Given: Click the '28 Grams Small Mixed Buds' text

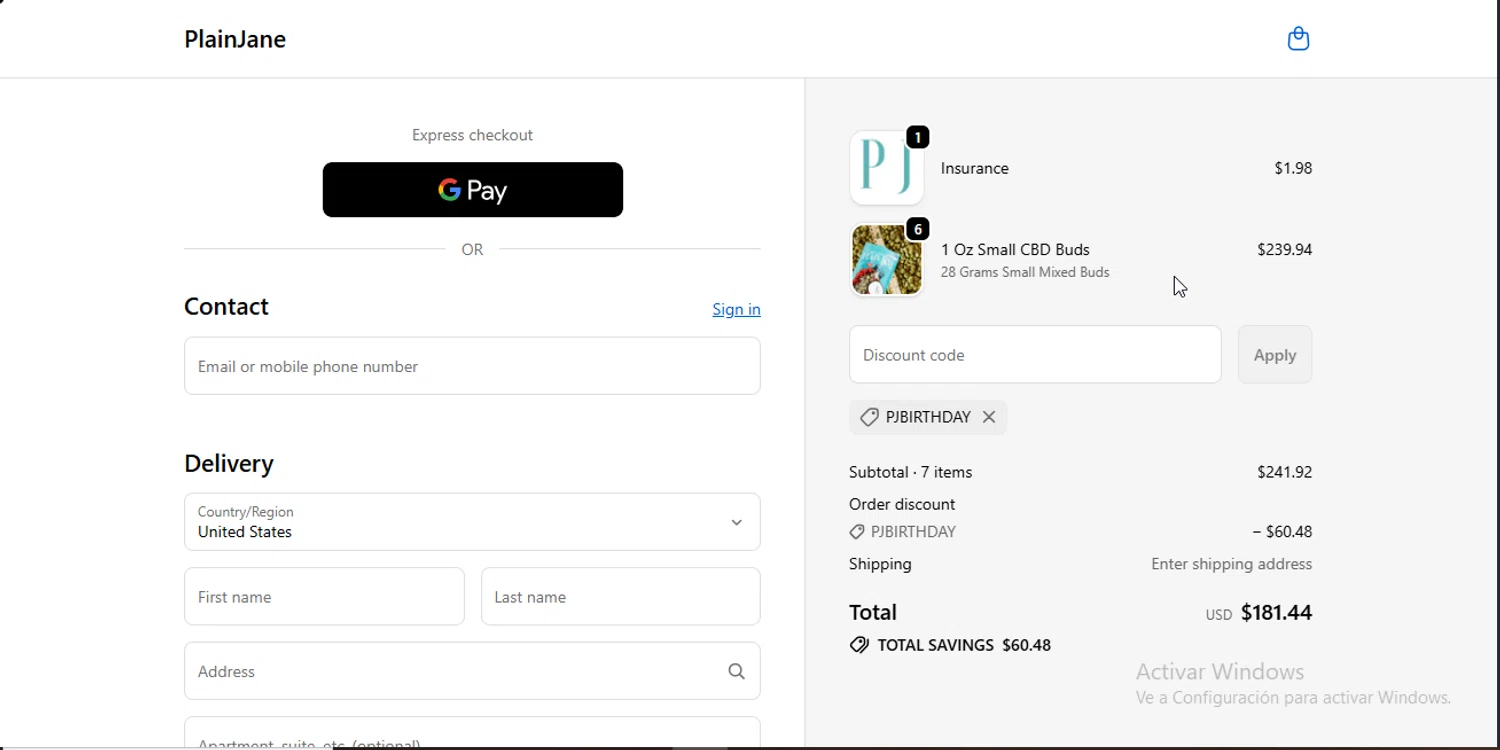Looking at the screenshot, I should pos(1025,272).
